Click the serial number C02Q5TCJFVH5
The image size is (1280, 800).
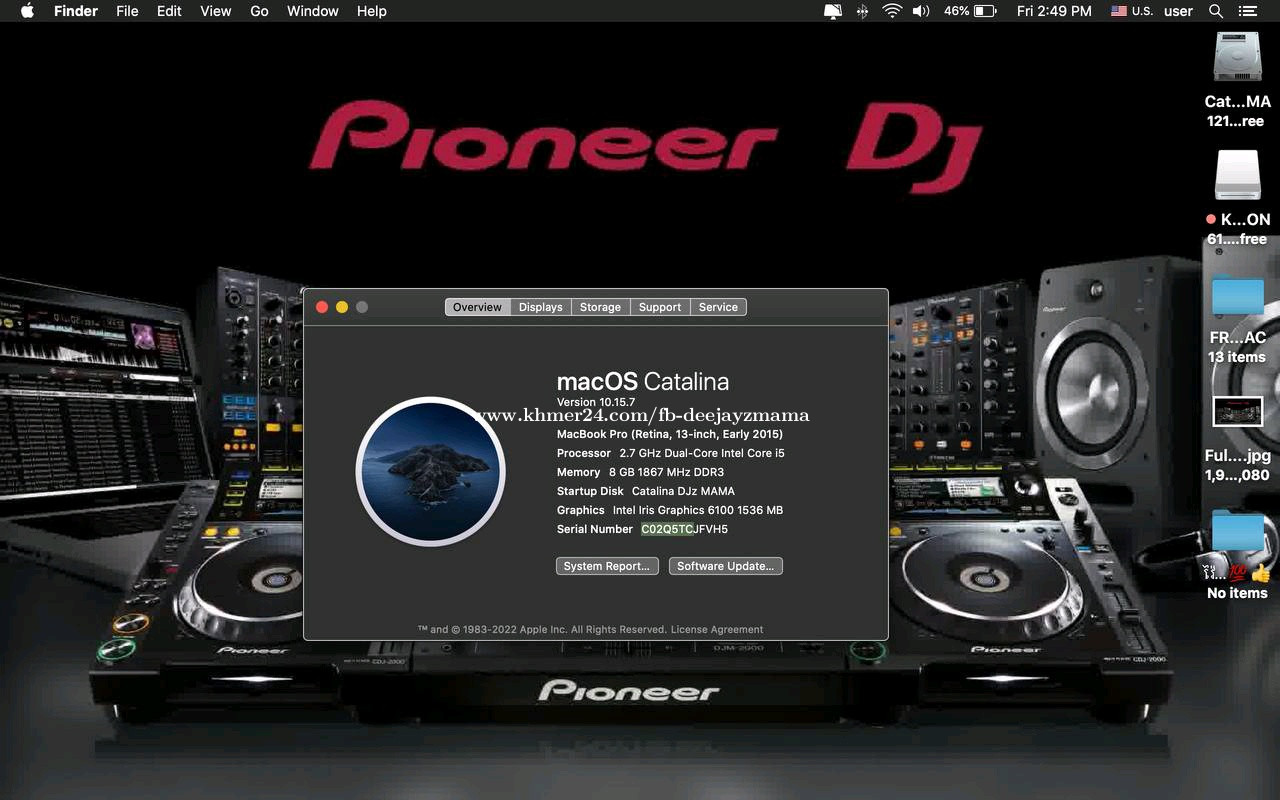pyautogui.click(x=685, y=529)
